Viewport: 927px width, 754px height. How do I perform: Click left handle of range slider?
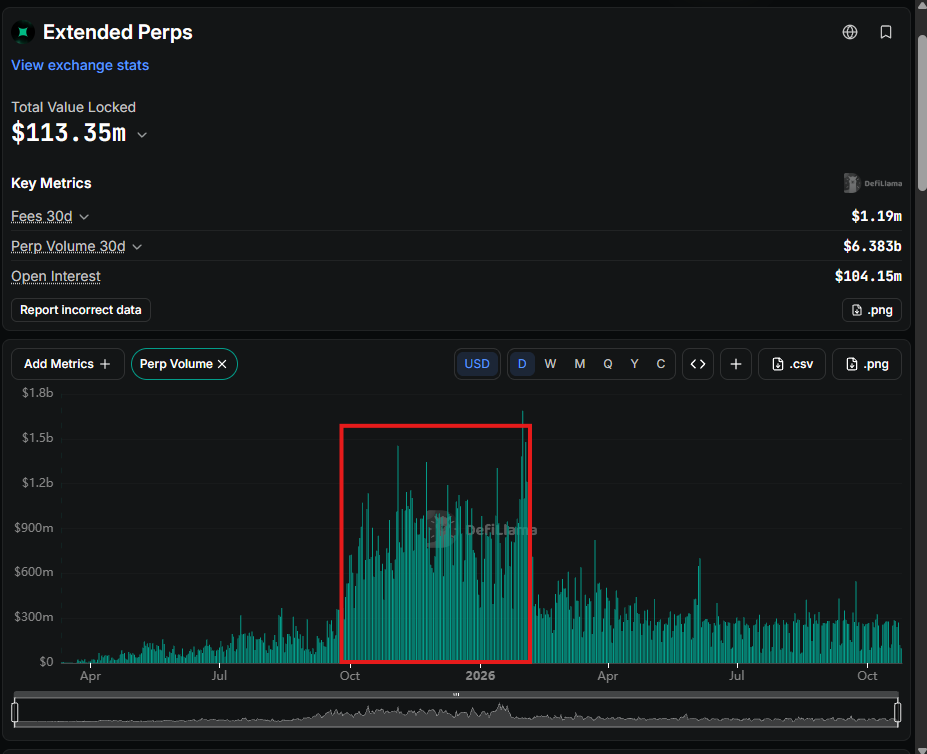pyautogui.click(x=15, y=712)
